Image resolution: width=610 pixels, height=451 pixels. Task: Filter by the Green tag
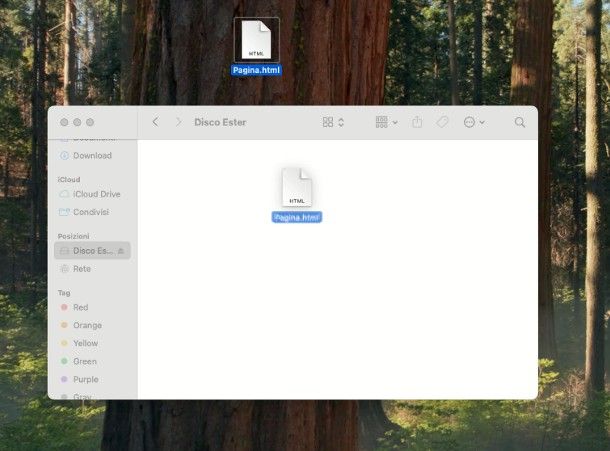[x=84, y=361]
